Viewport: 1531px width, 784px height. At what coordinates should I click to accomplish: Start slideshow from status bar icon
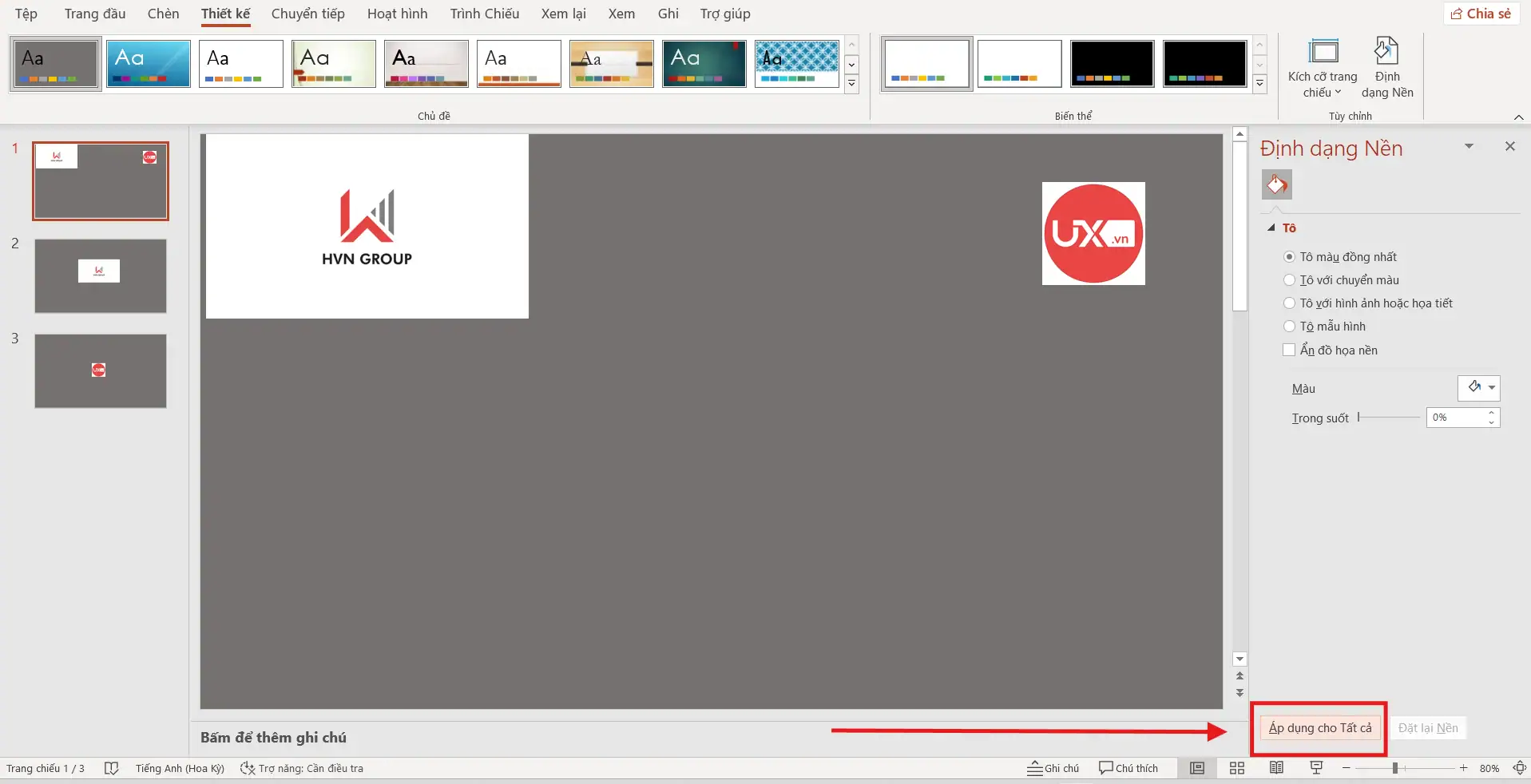[x=1316, y=768]
